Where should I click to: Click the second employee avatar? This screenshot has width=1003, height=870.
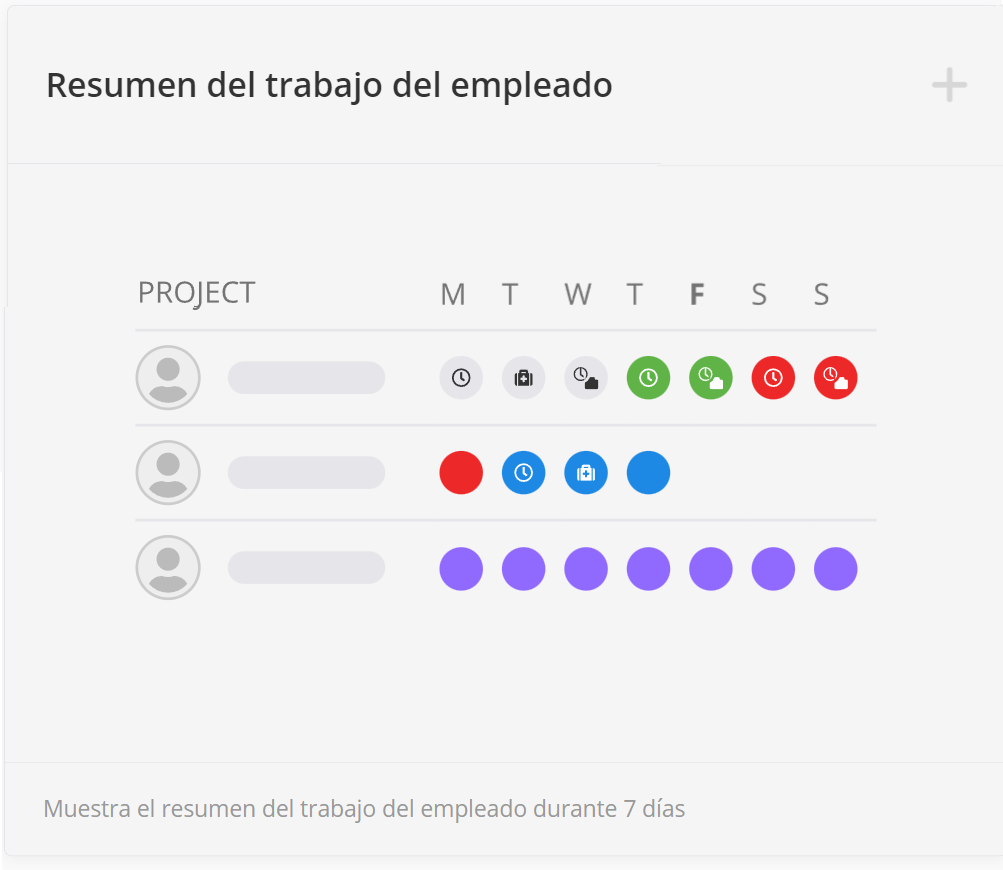pyautogui.click(x=168, y=473)
